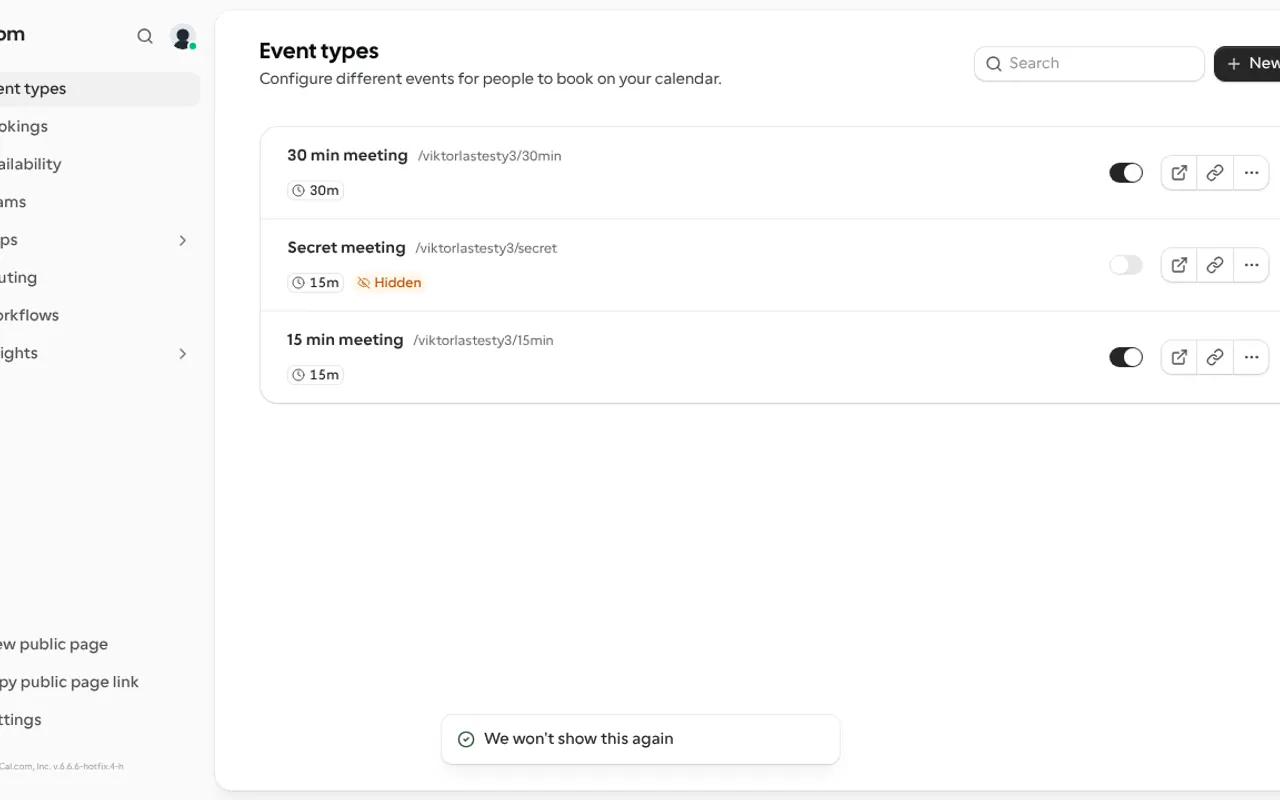
Task: Click the /viktorlastesty3/15min URL text
Action: pos(484,340)
